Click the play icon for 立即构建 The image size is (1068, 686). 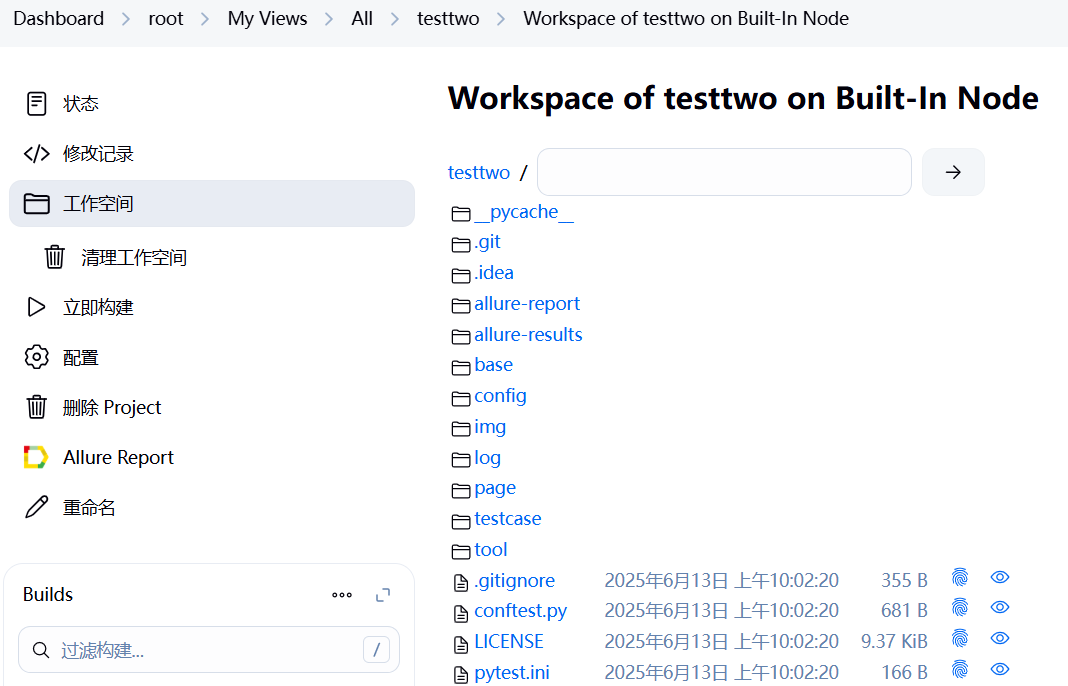click(x=36, y=307)
